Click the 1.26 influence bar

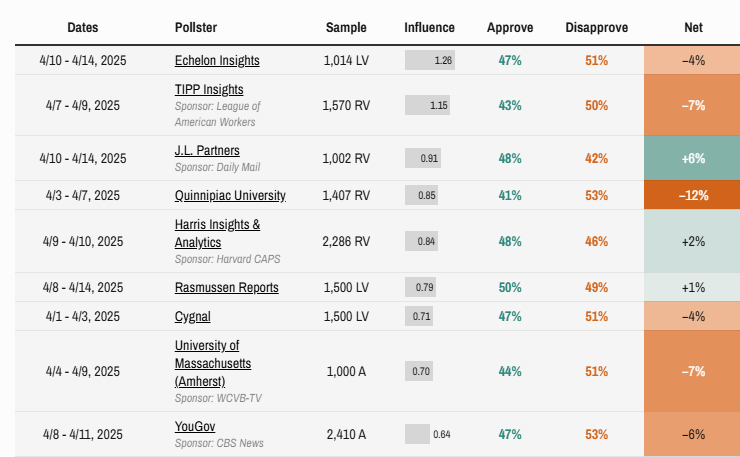430,60
